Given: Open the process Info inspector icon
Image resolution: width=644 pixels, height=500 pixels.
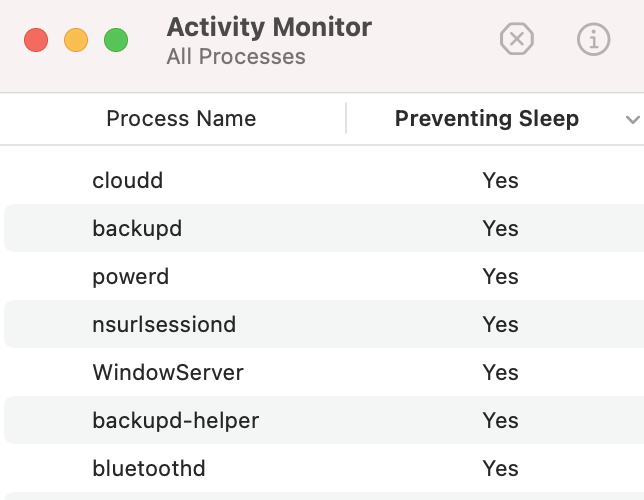Looking at the screenshot, I should (594, 40).
